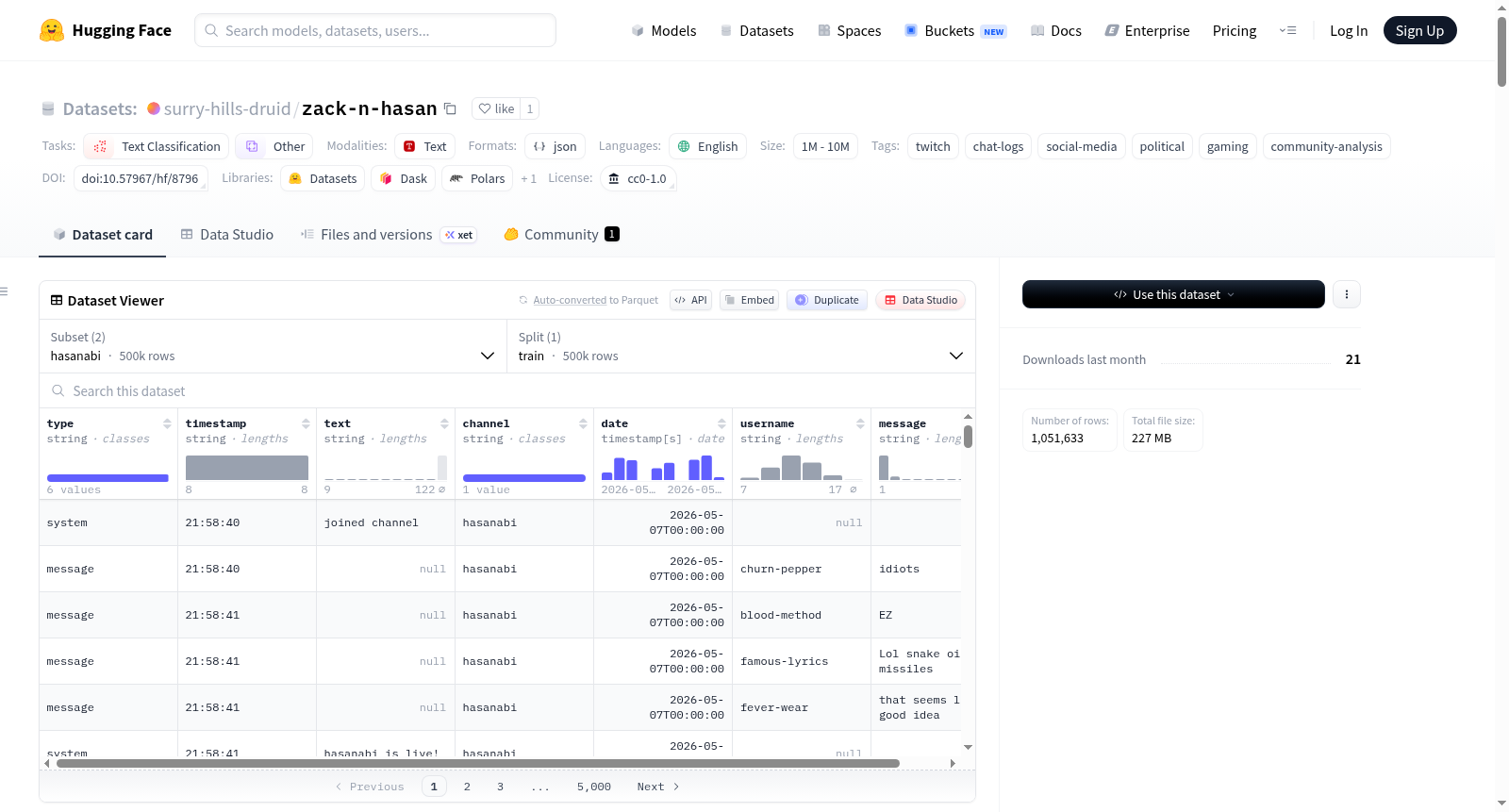Viewport: 1509px width, 812px height.
Task: Sort the channel column
Action: pyautogui.click(x=583, y=423)
